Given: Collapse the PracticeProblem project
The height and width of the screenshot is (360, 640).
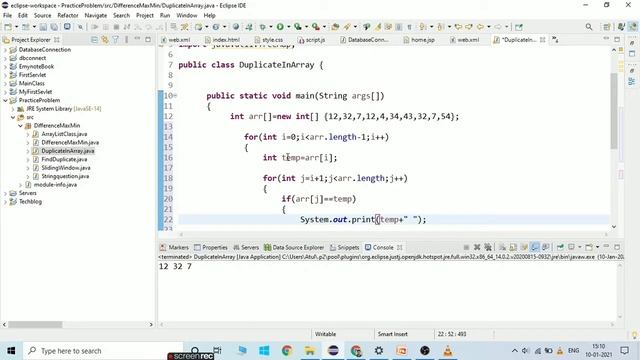Looking at the screenshot, I should tap(5, 100).
